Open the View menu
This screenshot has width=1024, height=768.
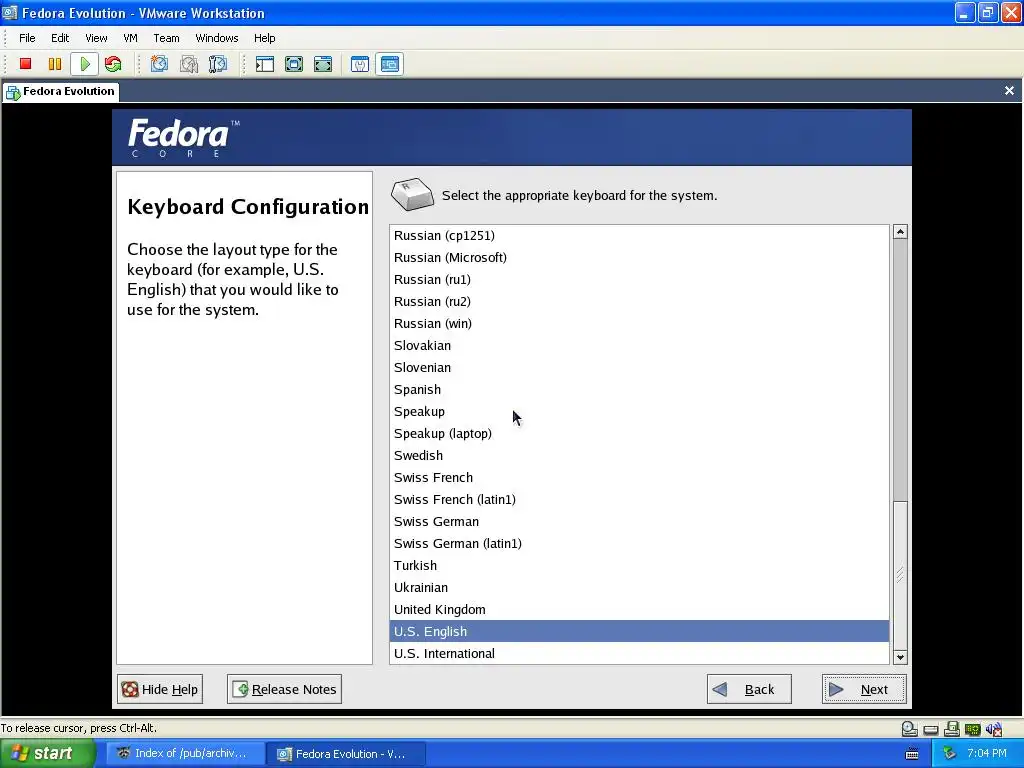click(96, 38)
